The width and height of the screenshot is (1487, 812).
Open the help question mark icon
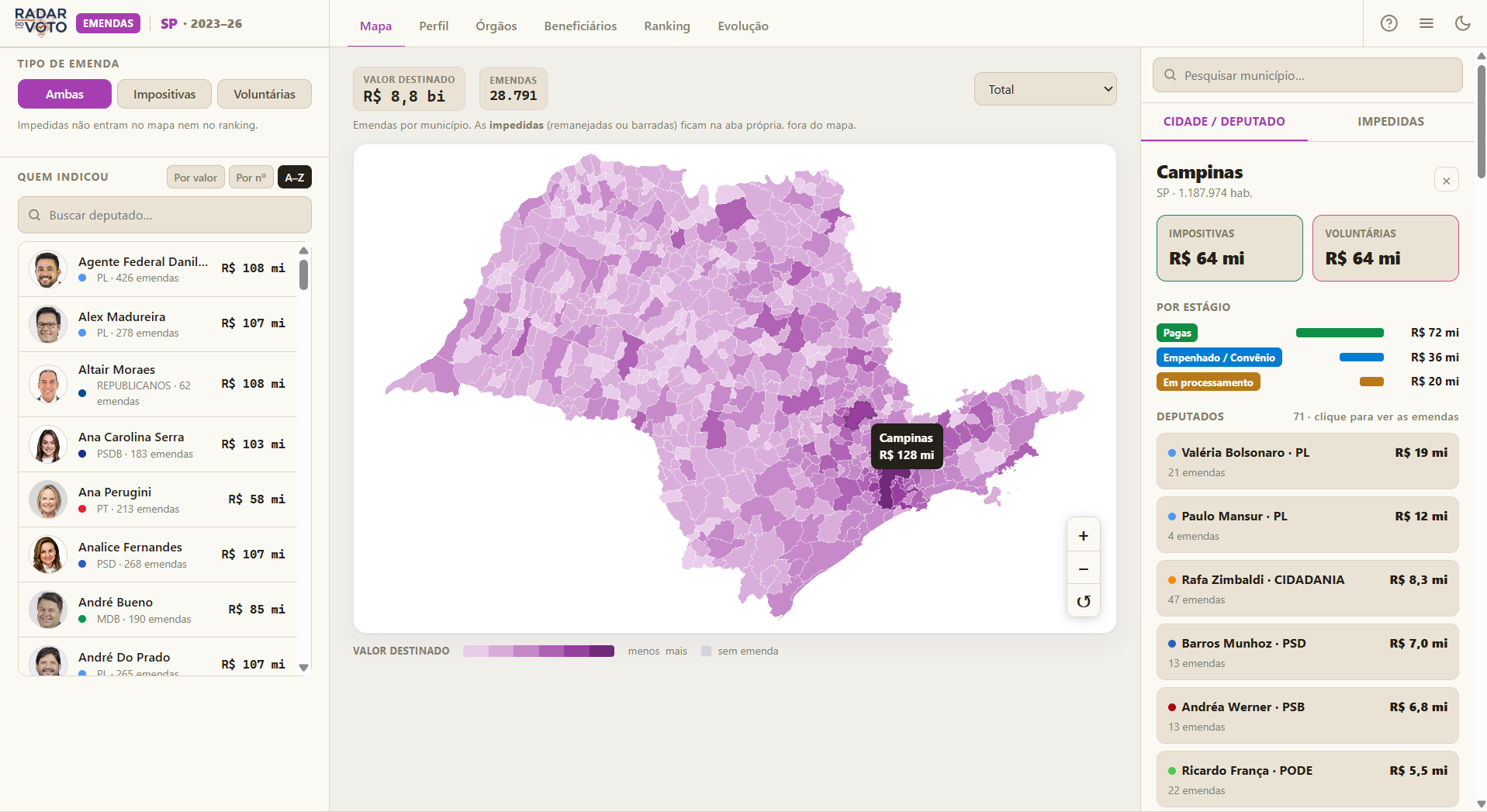click(x=1388, y=23)
